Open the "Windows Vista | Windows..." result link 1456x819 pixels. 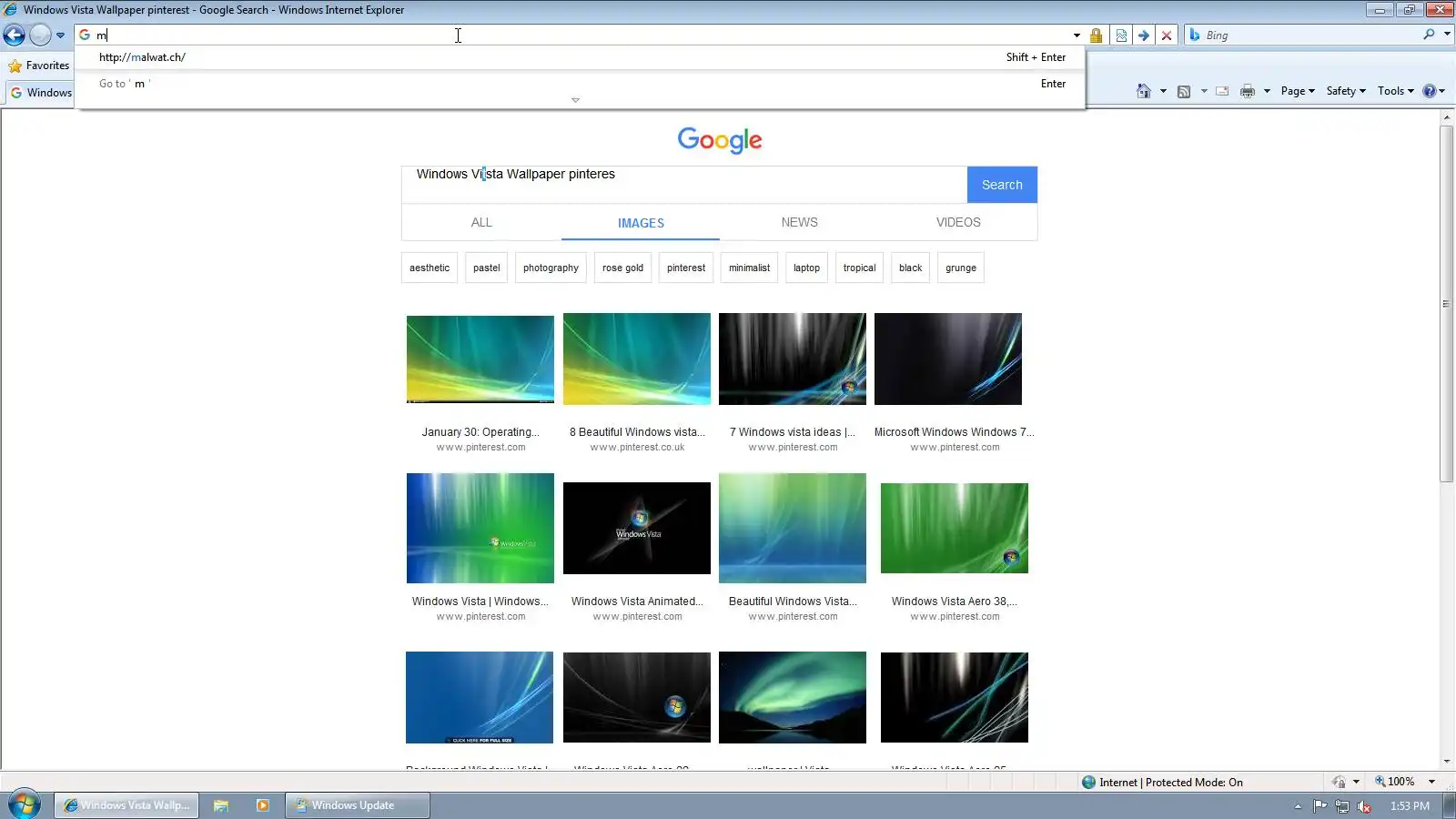click(480, 602)
